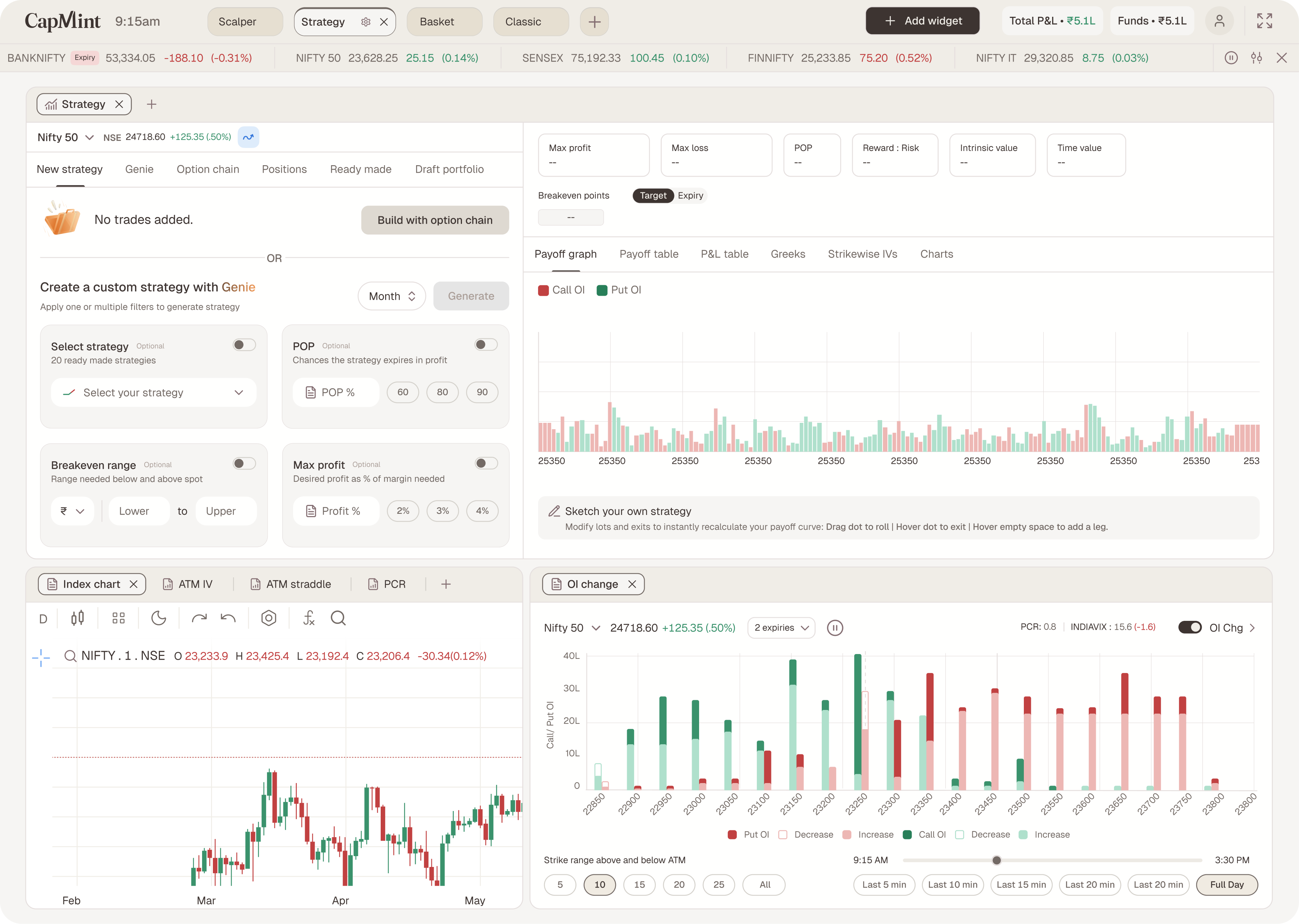Add a new widget tab next to Strategy

[x=151, y=104]
